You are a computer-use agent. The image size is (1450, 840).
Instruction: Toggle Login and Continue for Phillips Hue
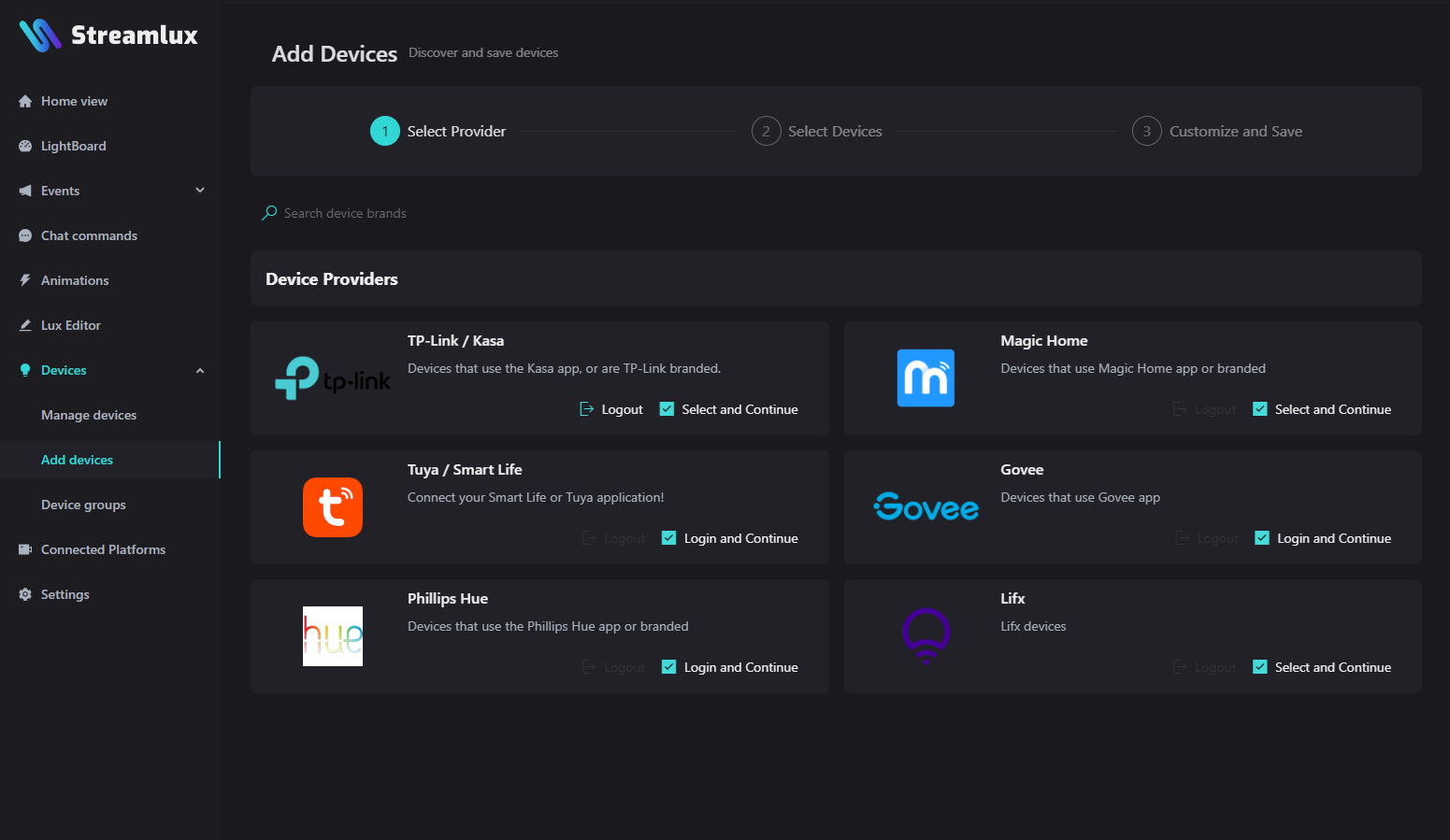[x=668, y=666]
